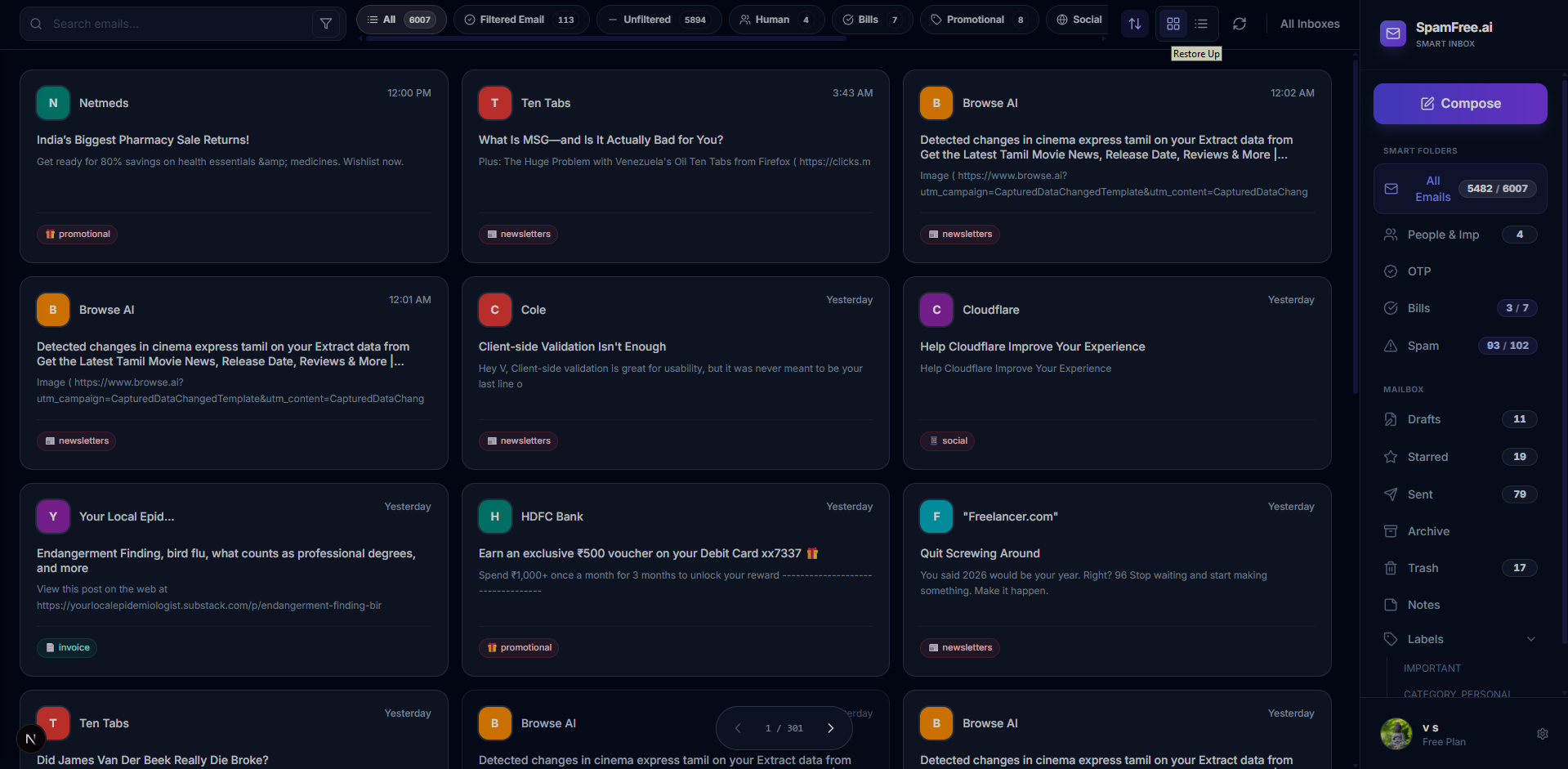The height and width of the screenshot is (769, 1568).
Task: Open the settings gear near Free Plan
Action: pyautogui.click(x=1543, y=734)
